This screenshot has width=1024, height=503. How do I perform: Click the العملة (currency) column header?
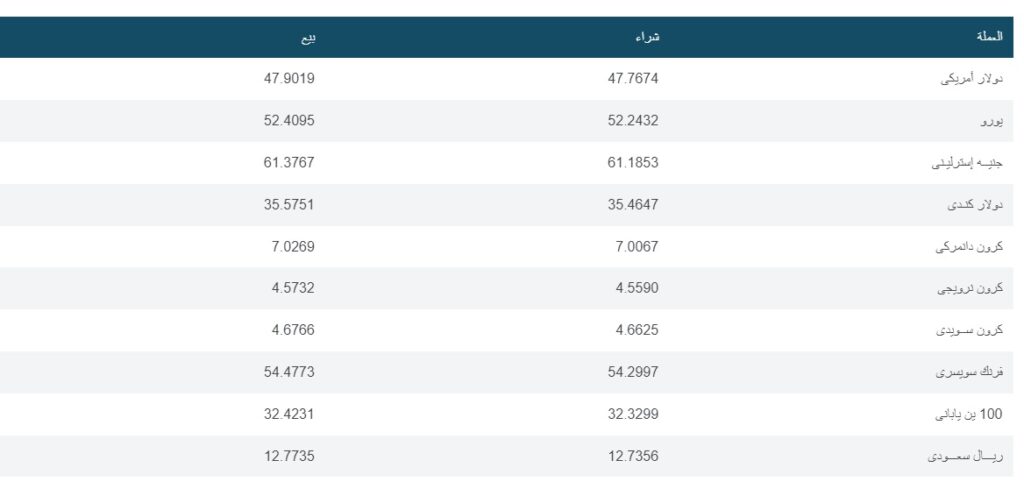pyautogui.click(x=988, y=37)
